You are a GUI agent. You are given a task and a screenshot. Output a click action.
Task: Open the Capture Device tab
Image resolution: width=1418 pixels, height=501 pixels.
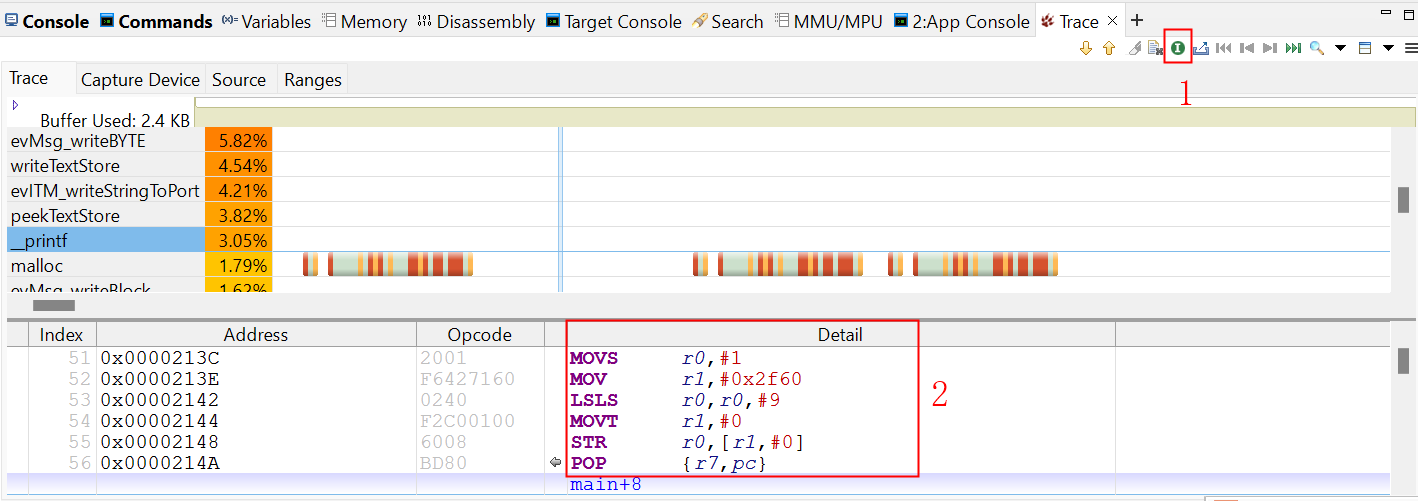point(140,80)
